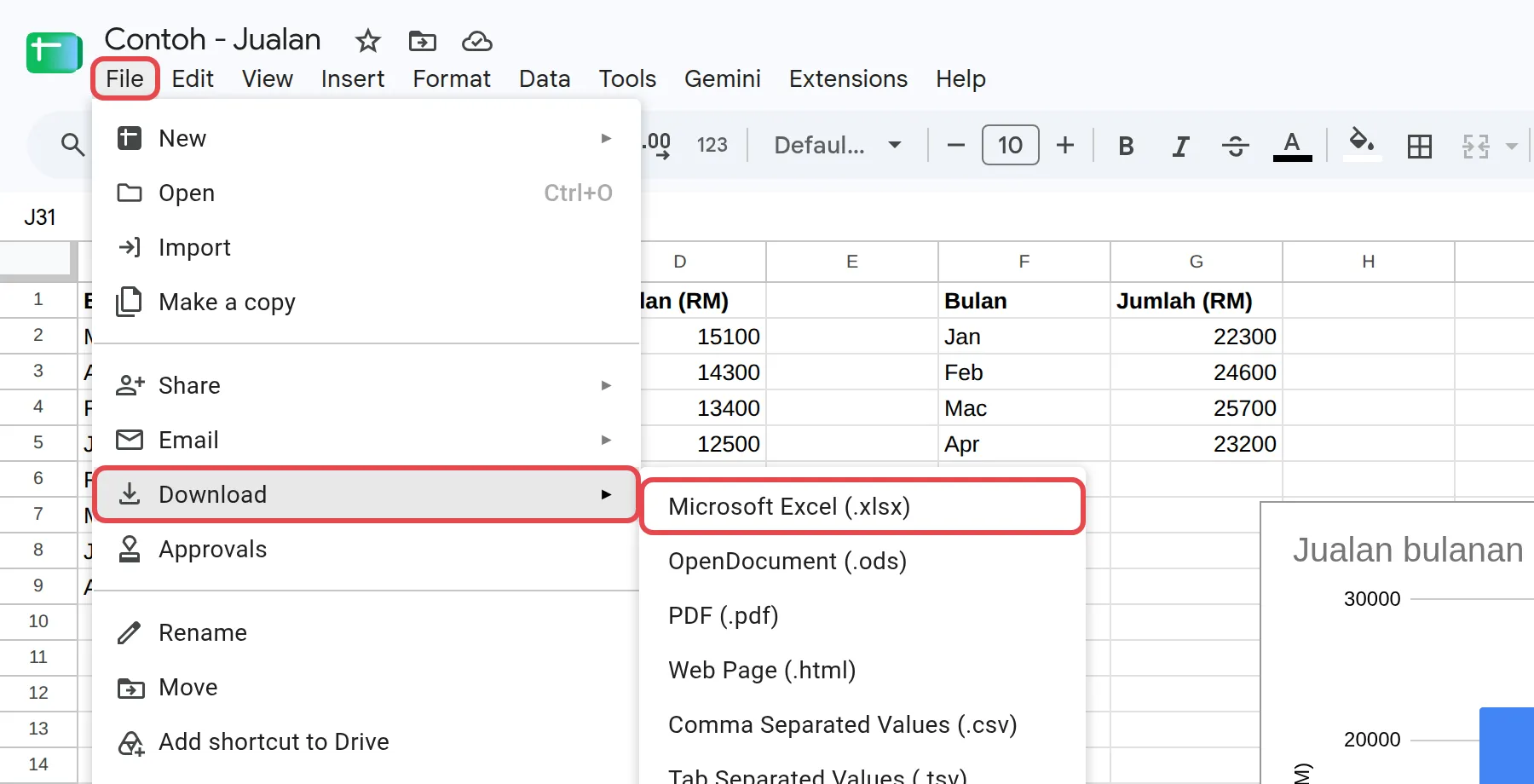Viewport: 1534px width, 784px height.
Task: Open the Default font dropdown
Action: [837, 145]
